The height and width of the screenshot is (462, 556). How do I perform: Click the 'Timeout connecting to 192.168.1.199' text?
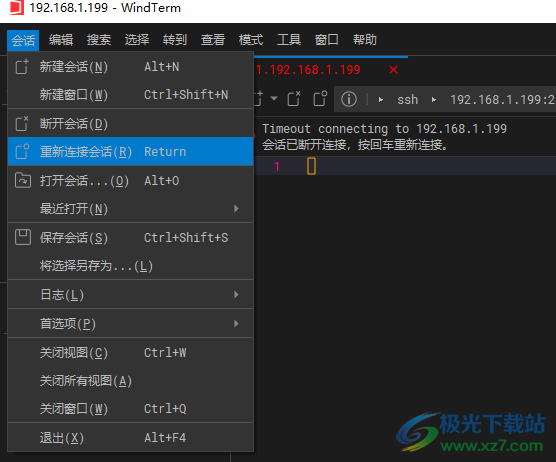pos(384,129)
